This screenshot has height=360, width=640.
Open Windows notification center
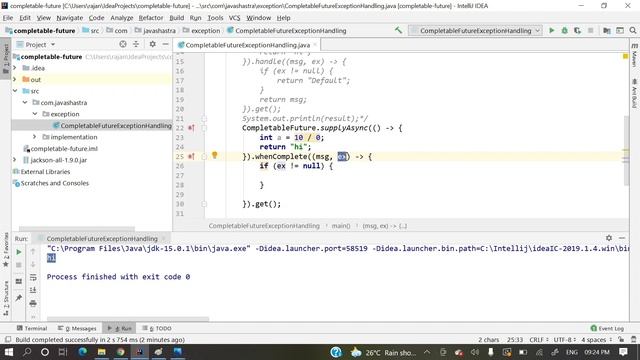(623, 352)
